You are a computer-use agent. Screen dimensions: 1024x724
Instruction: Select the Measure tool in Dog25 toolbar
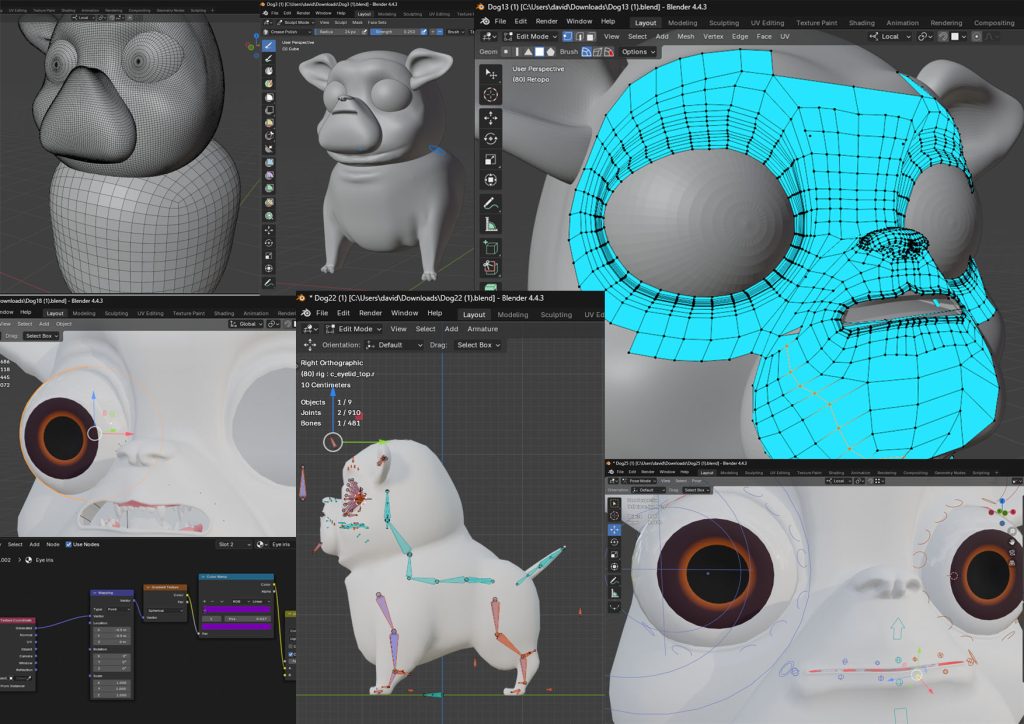615,593
